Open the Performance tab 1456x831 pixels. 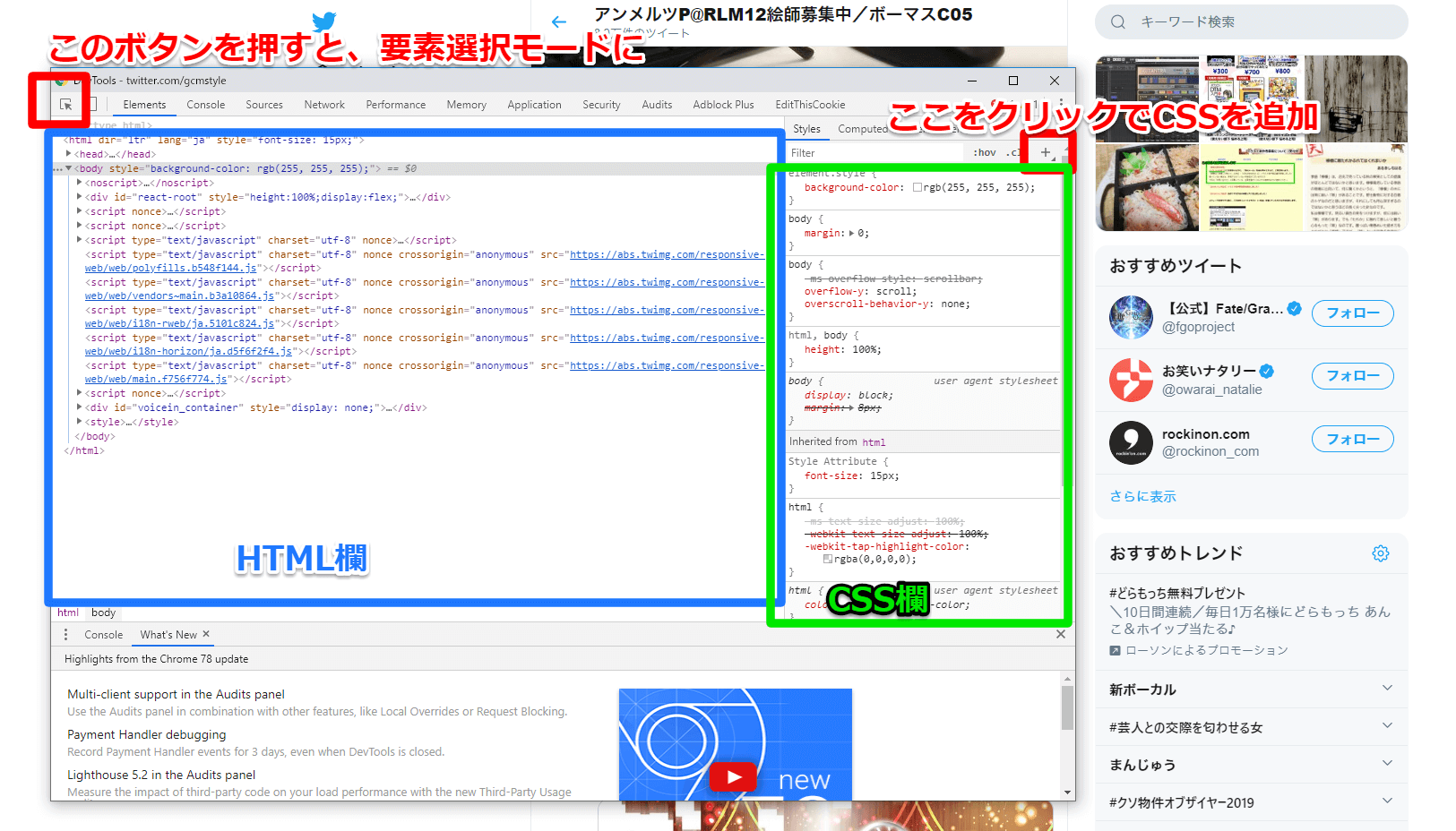click(396, 105)
